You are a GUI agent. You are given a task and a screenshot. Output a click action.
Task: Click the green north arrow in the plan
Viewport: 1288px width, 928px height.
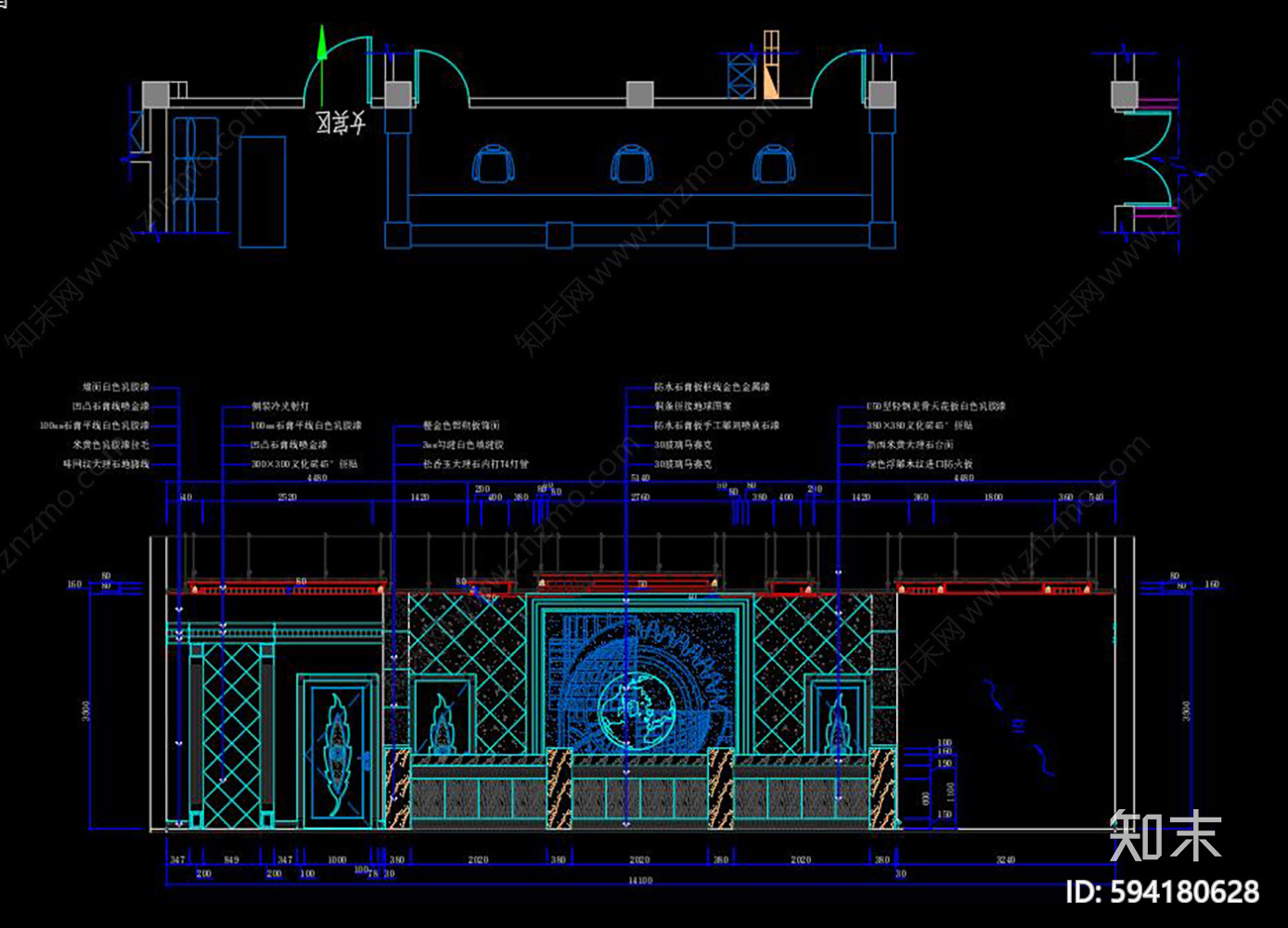321,65
